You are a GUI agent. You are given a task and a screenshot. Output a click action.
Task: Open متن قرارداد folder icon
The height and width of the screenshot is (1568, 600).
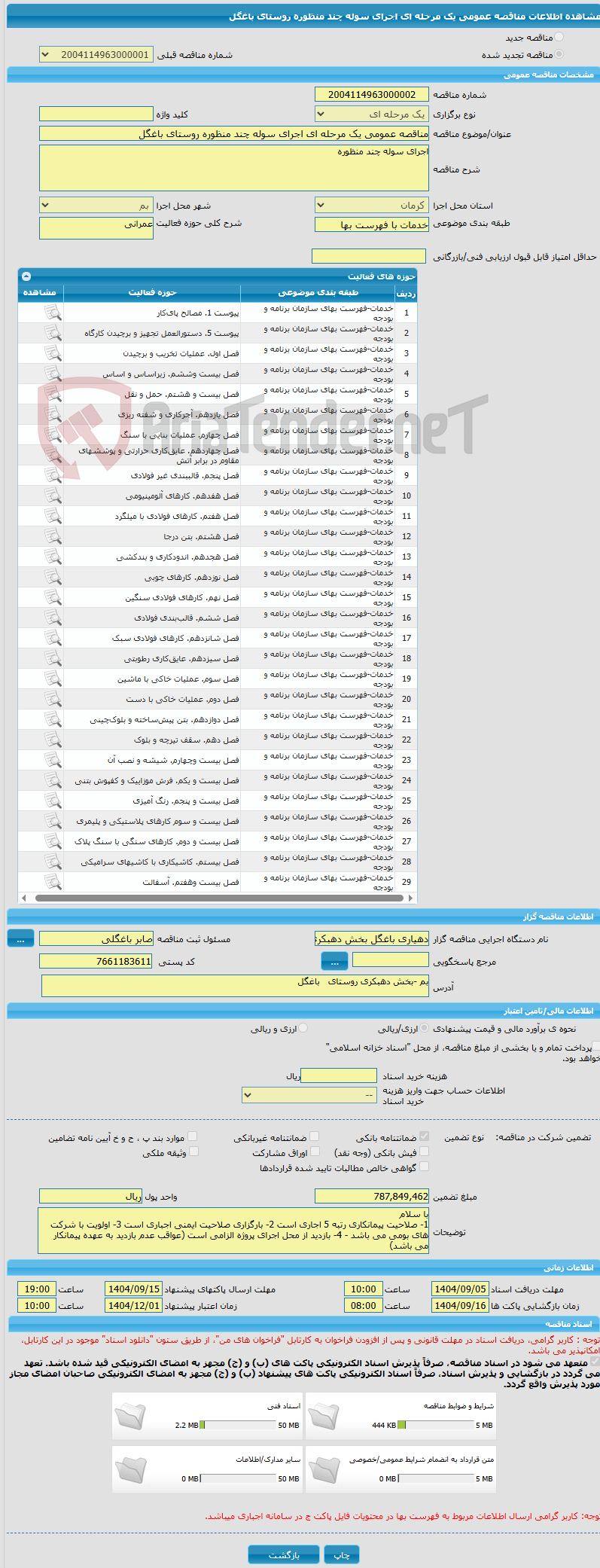[x=324, y=1469]
